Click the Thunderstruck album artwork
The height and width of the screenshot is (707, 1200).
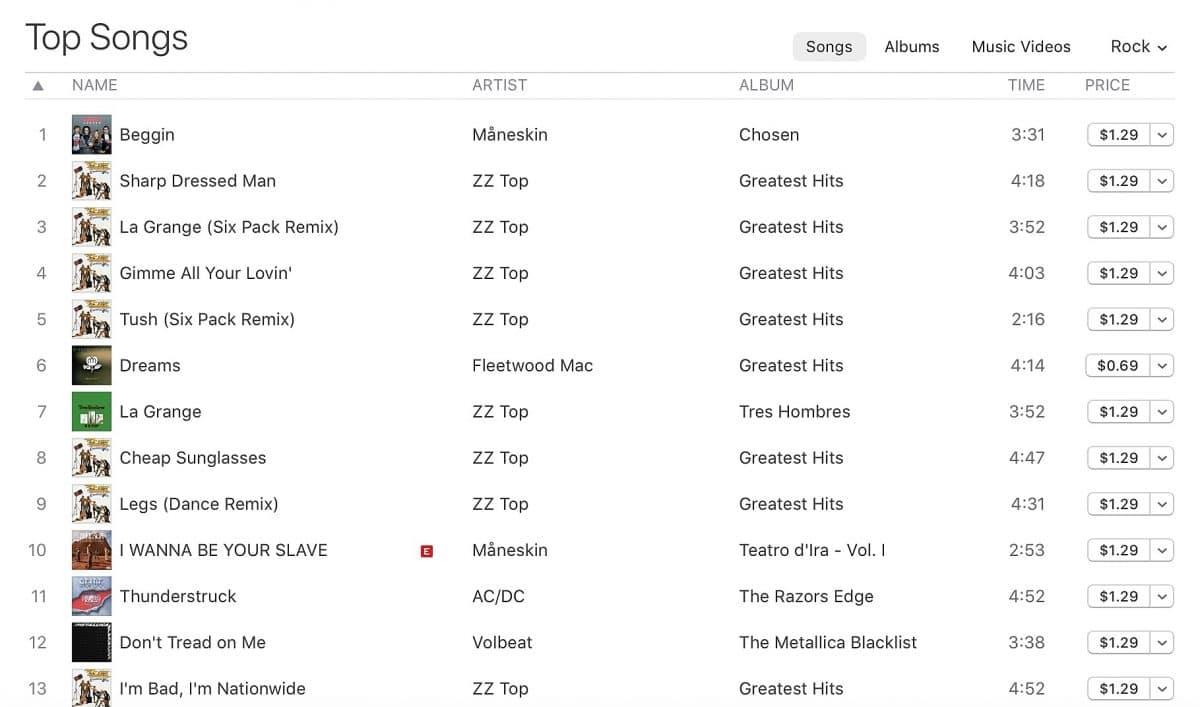pos(91,597)
